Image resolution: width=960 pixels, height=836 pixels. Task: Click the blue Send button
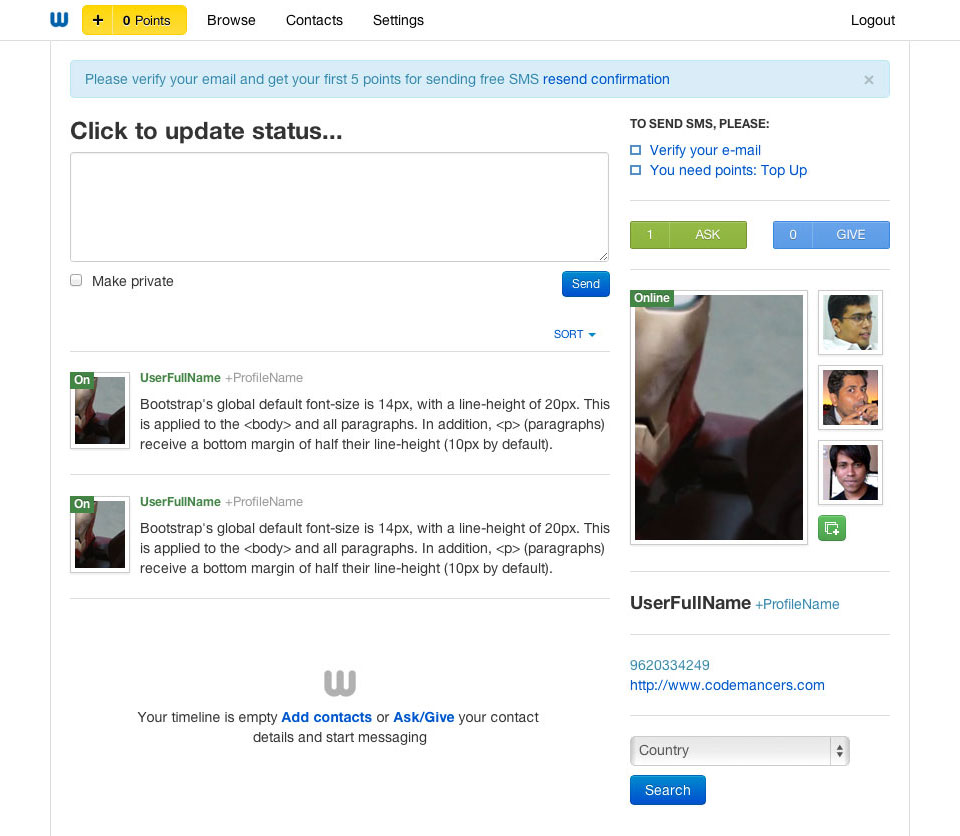[x=585, y=284]
